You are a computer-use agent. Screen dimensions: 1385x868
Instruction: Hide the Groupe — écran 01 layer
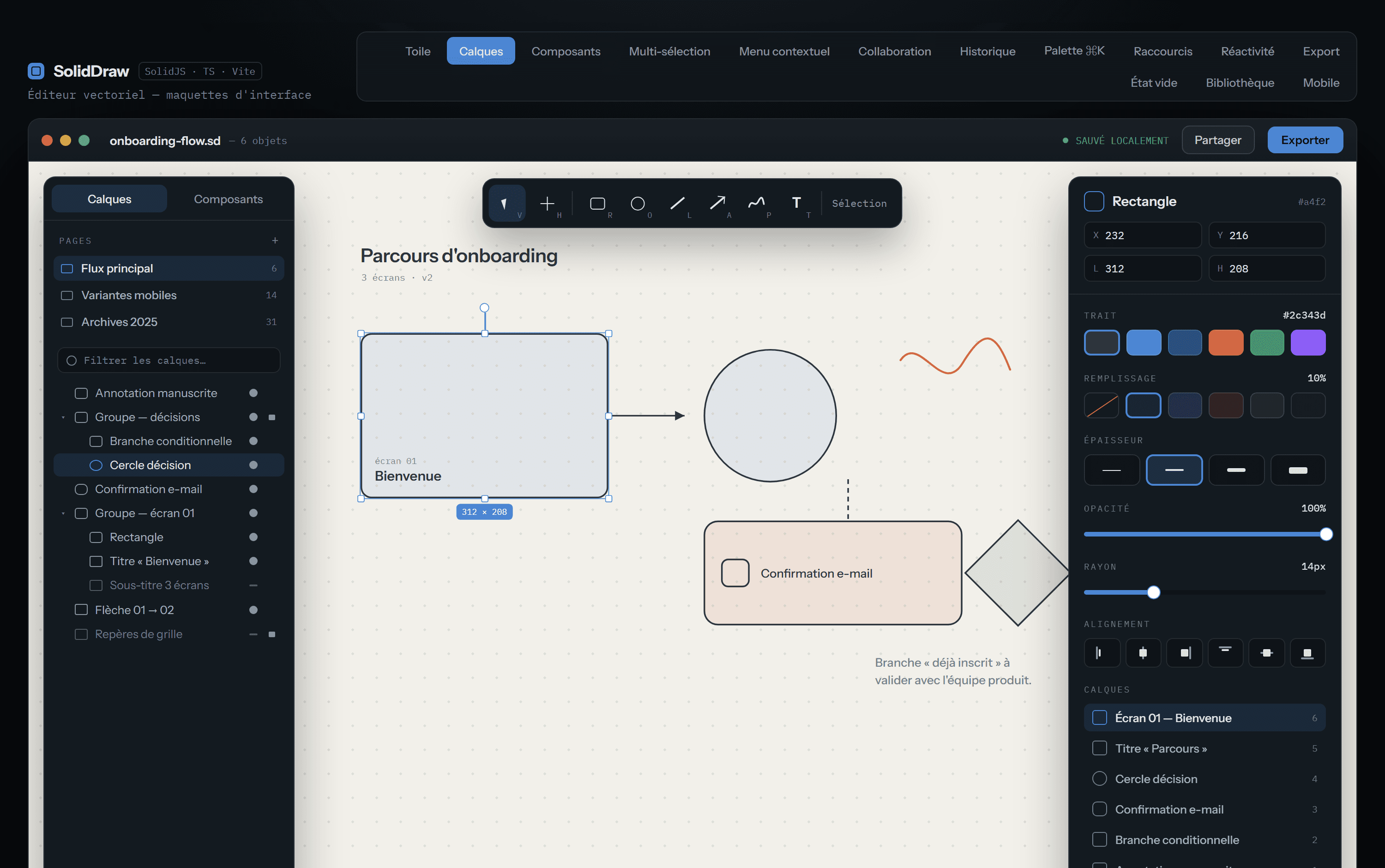(x=253, y=513)
